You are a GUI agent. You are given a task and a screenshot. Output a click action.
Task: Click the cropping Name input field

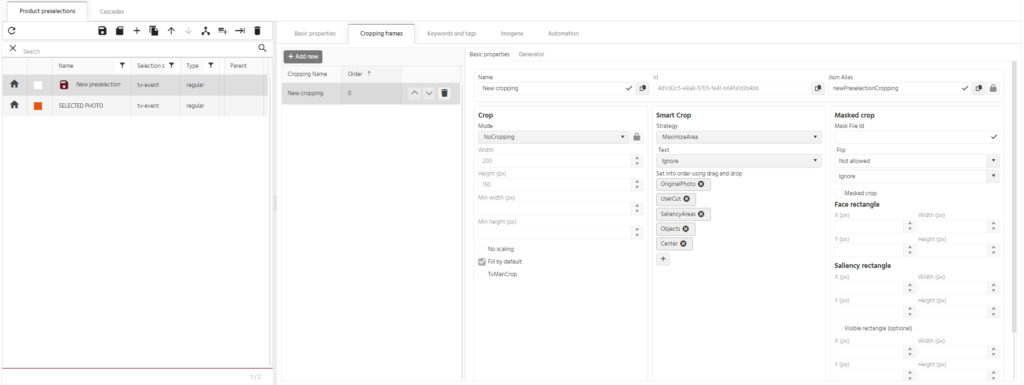click(551, 88)
